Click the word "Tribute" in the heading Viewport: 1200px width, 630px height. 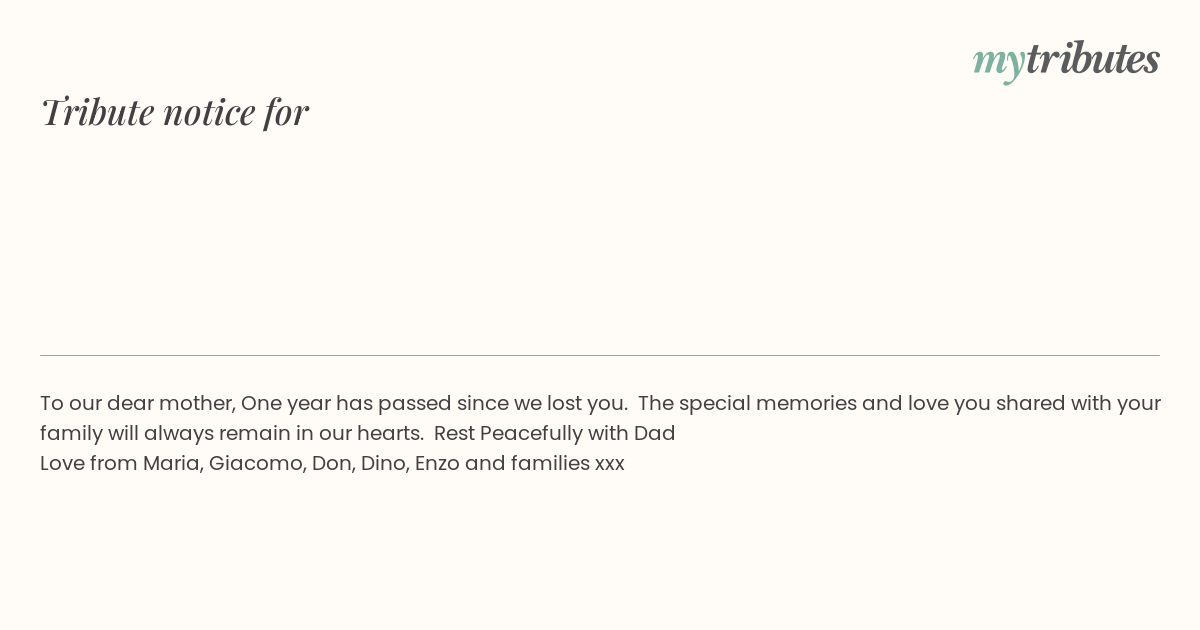click(97, 112)
